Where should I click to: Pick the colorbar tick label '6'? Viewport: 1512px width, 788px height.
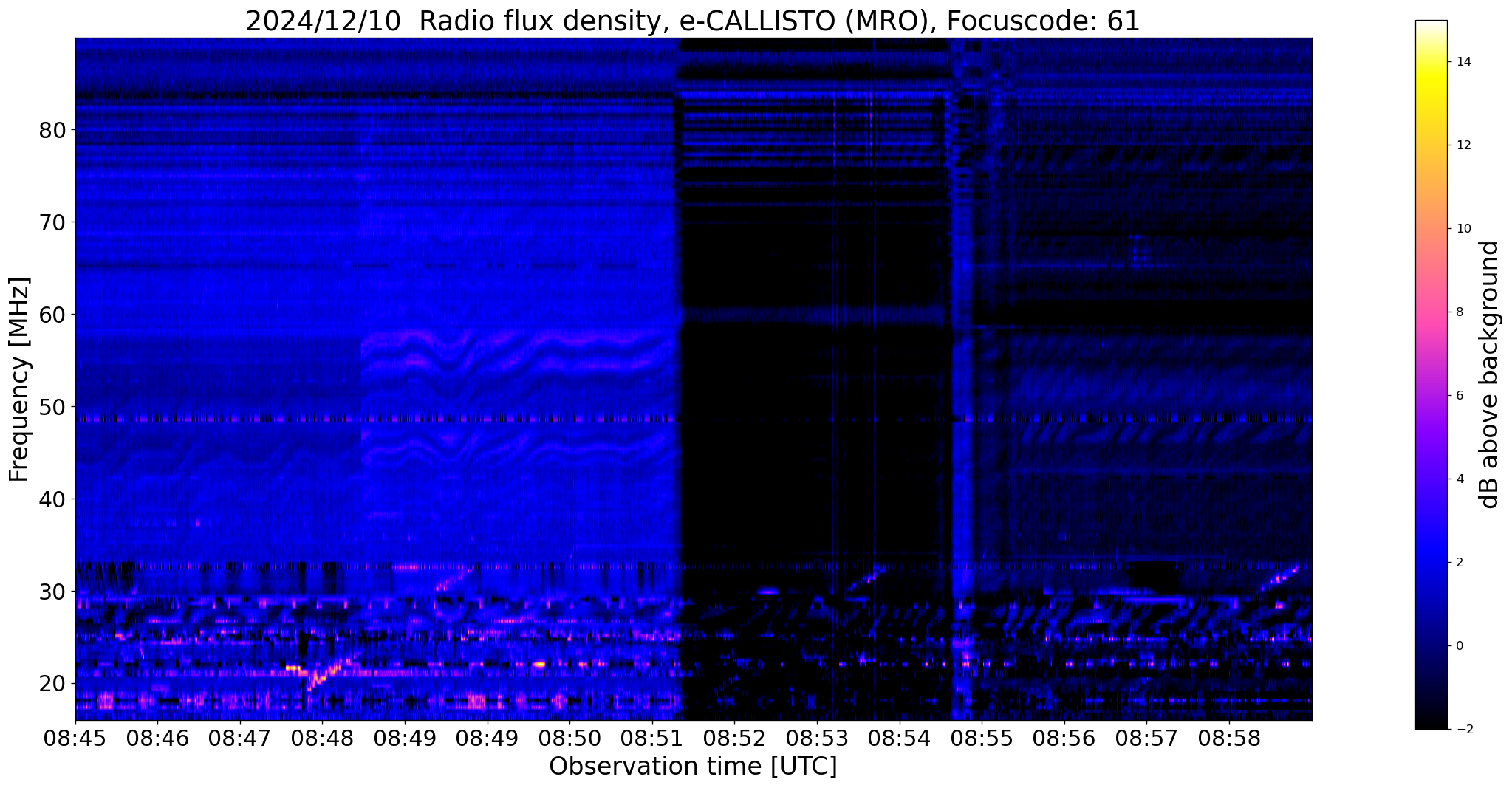[x=1459, y=396]
